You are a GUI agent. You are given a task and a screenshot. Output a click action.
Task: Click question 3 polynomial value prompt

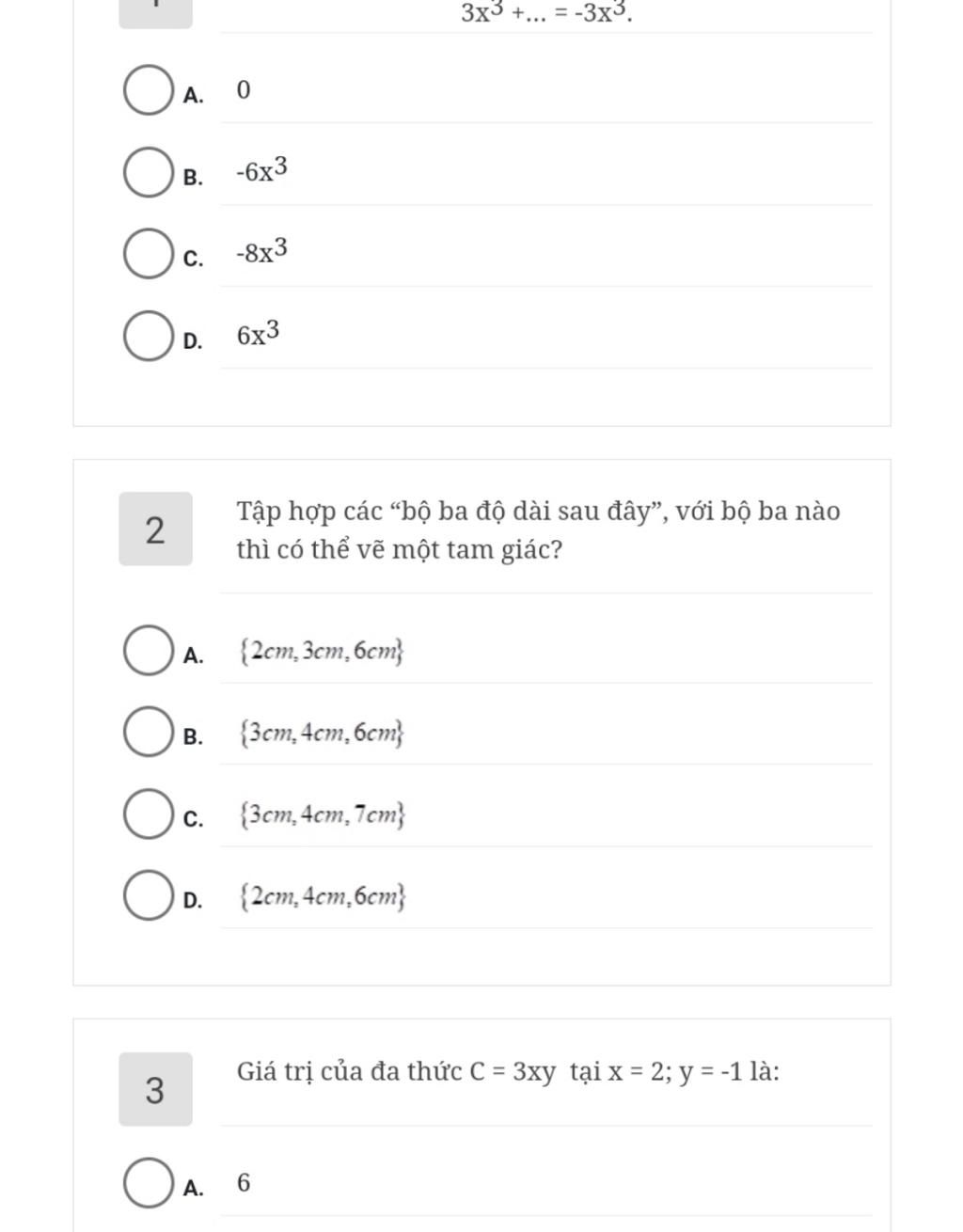(x=508, y=1071)
